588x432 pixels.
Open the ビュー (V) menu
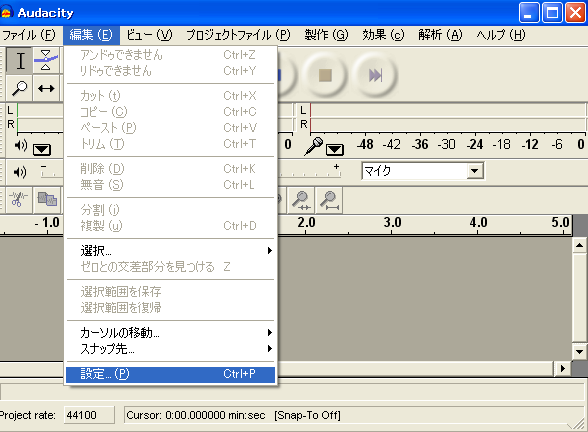point(149,35)
